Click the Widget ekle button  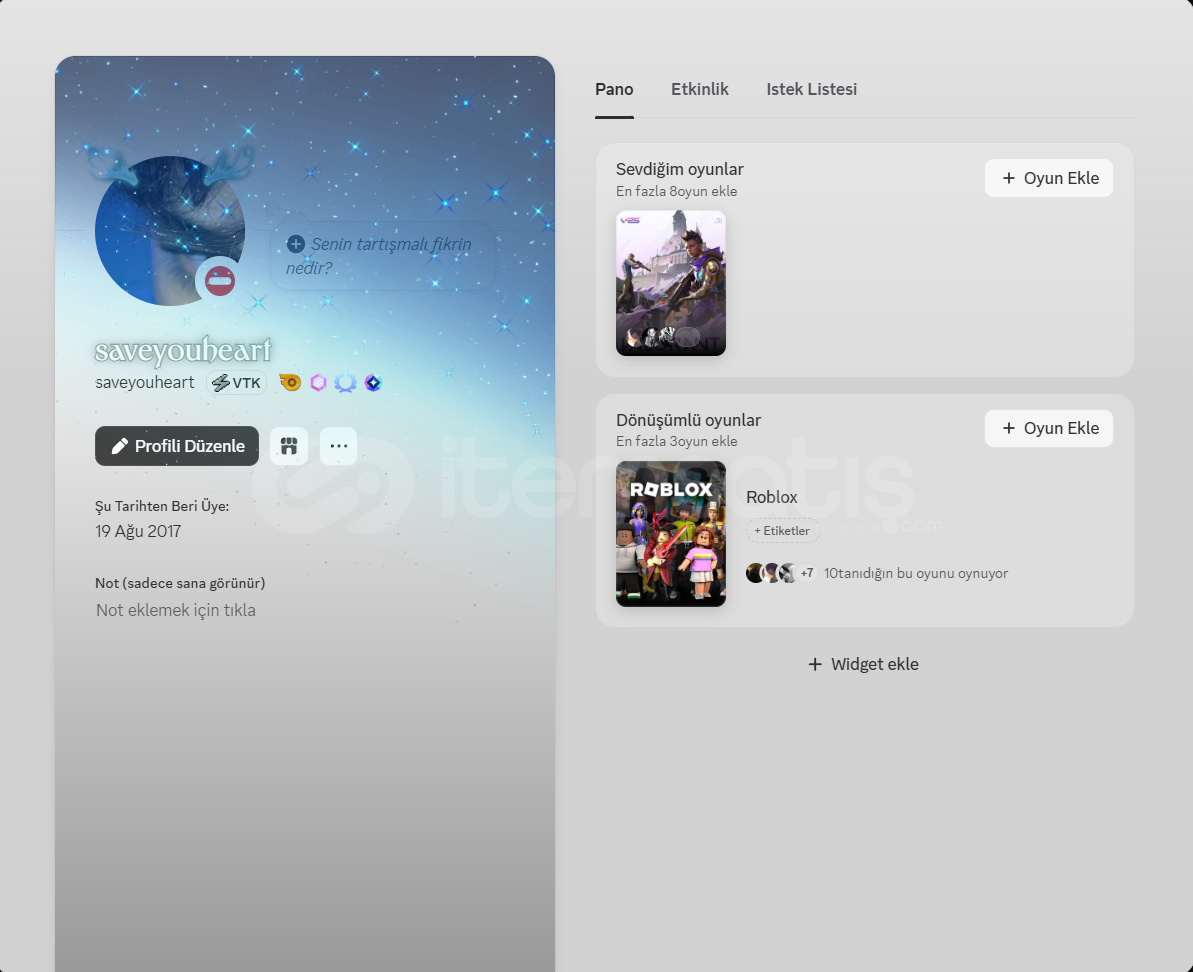point(864,664)
